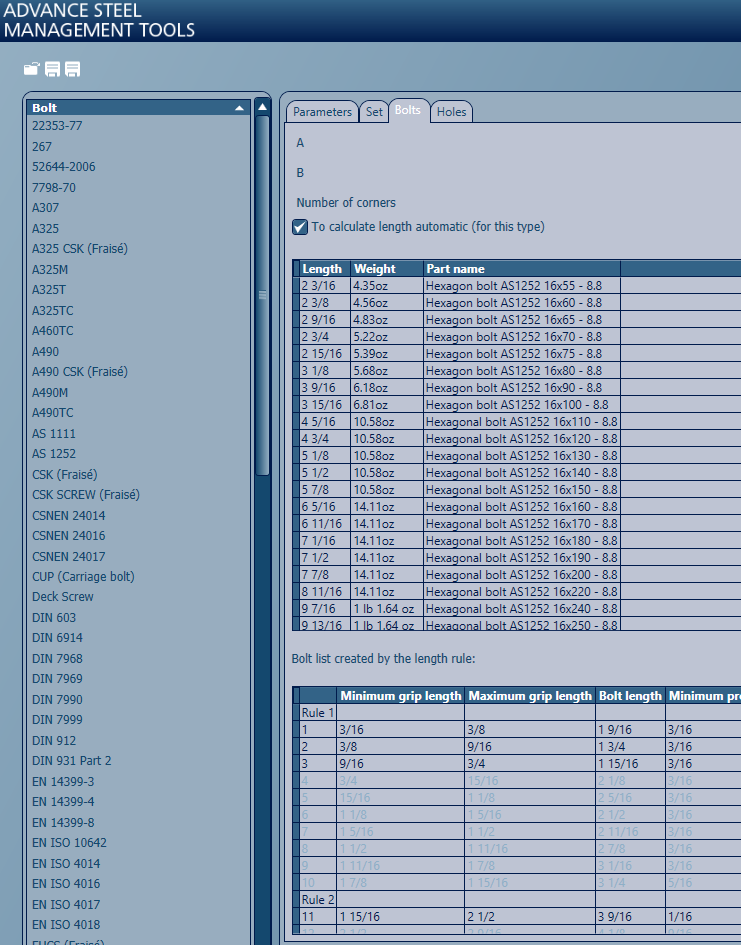Click the bolt list scrollbar up arrow
This screenshot has width=741, height=945.
pyautogui.click(x=262, y=107)
